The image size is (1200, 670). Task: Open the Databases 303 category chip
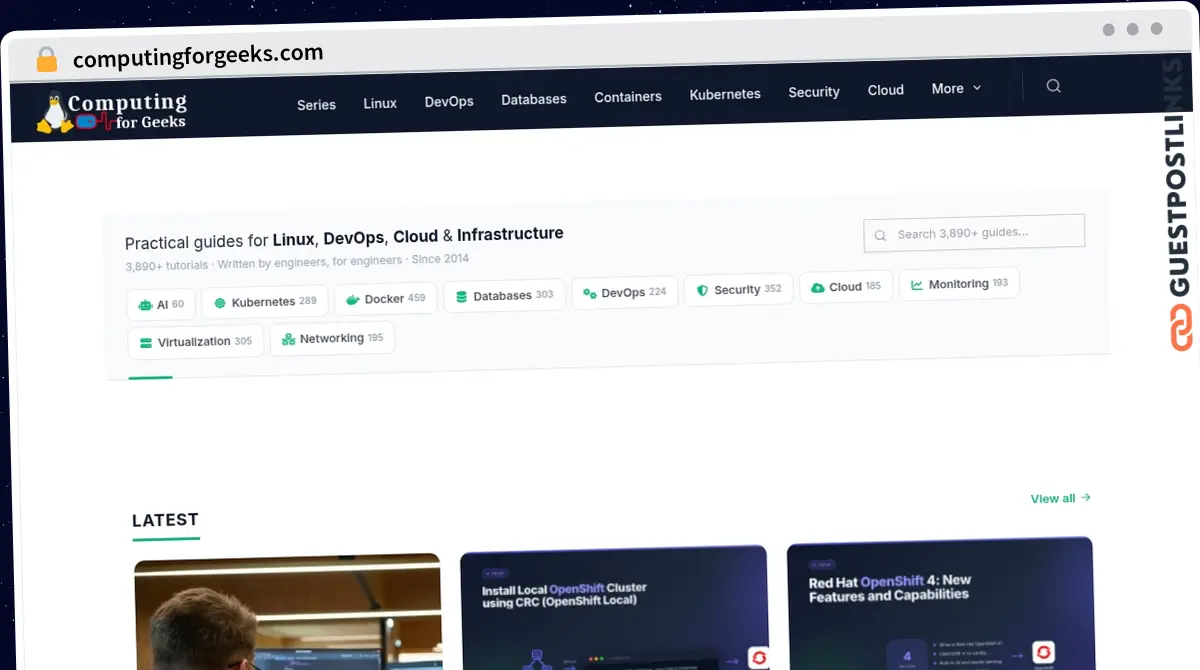(x=504, y=295)
